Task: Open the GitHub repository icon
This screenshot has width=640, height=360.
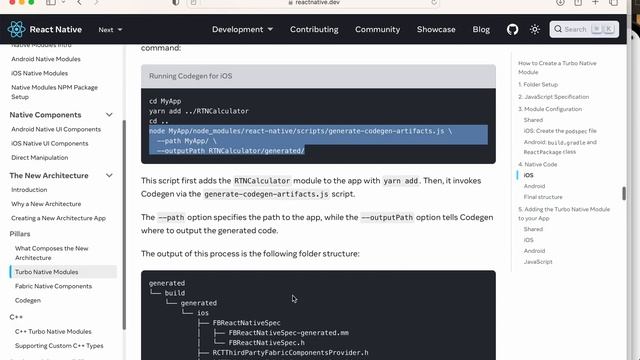Action: coord(512,29)
